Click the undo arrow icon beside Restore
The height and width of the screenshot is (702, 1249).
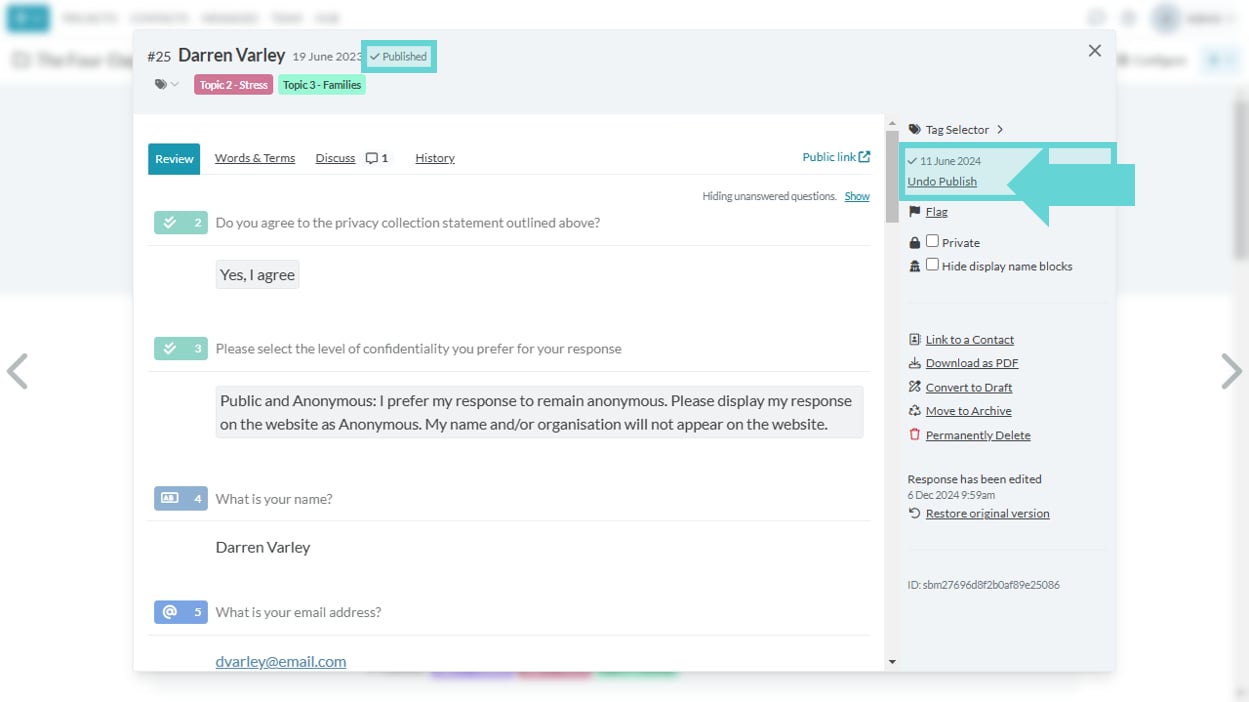[x=914, y=513]
